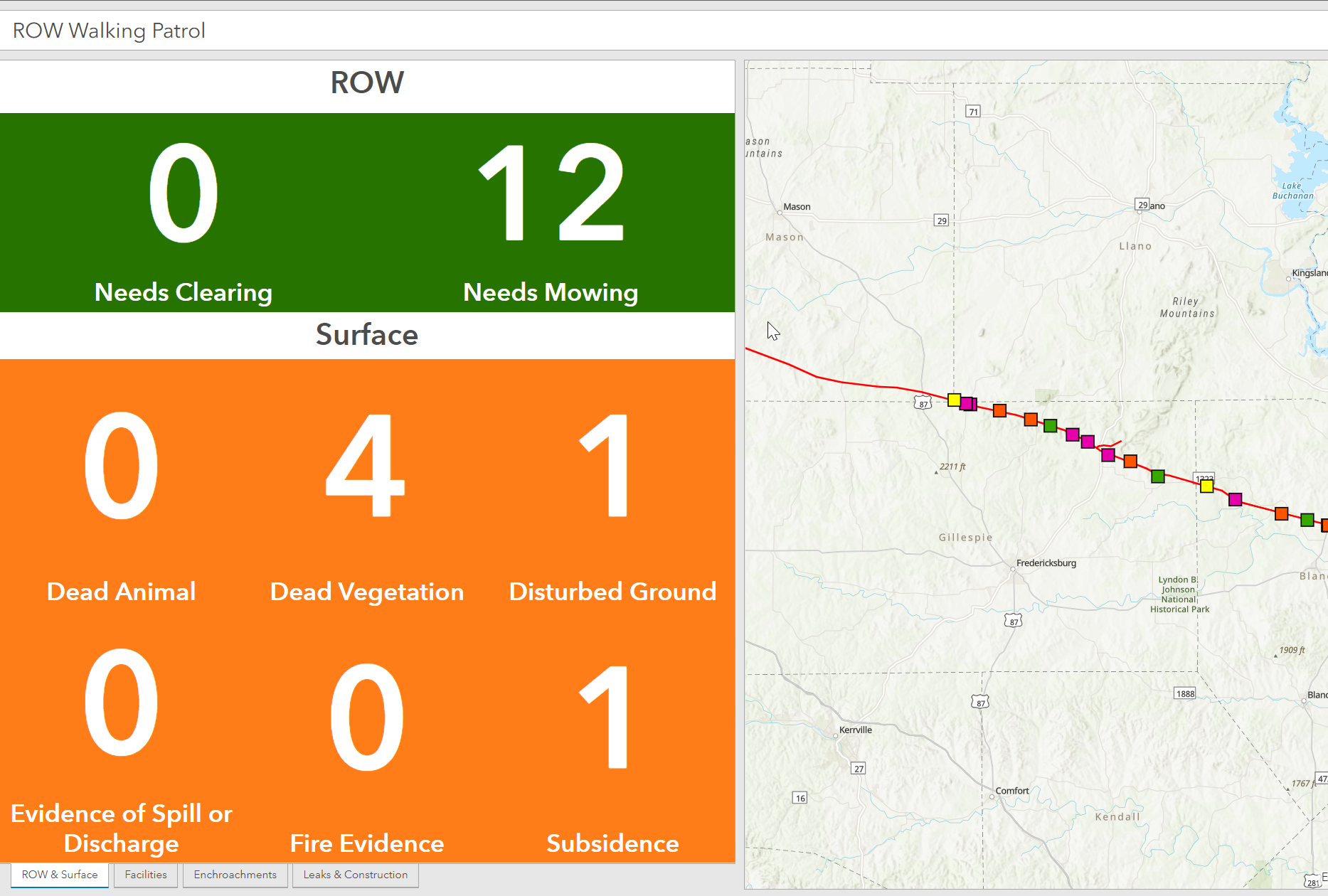The height and width of the screenshot is (896, 1328).
Task: Switch to the Facilities tab
Action: (x=146, y=875)
